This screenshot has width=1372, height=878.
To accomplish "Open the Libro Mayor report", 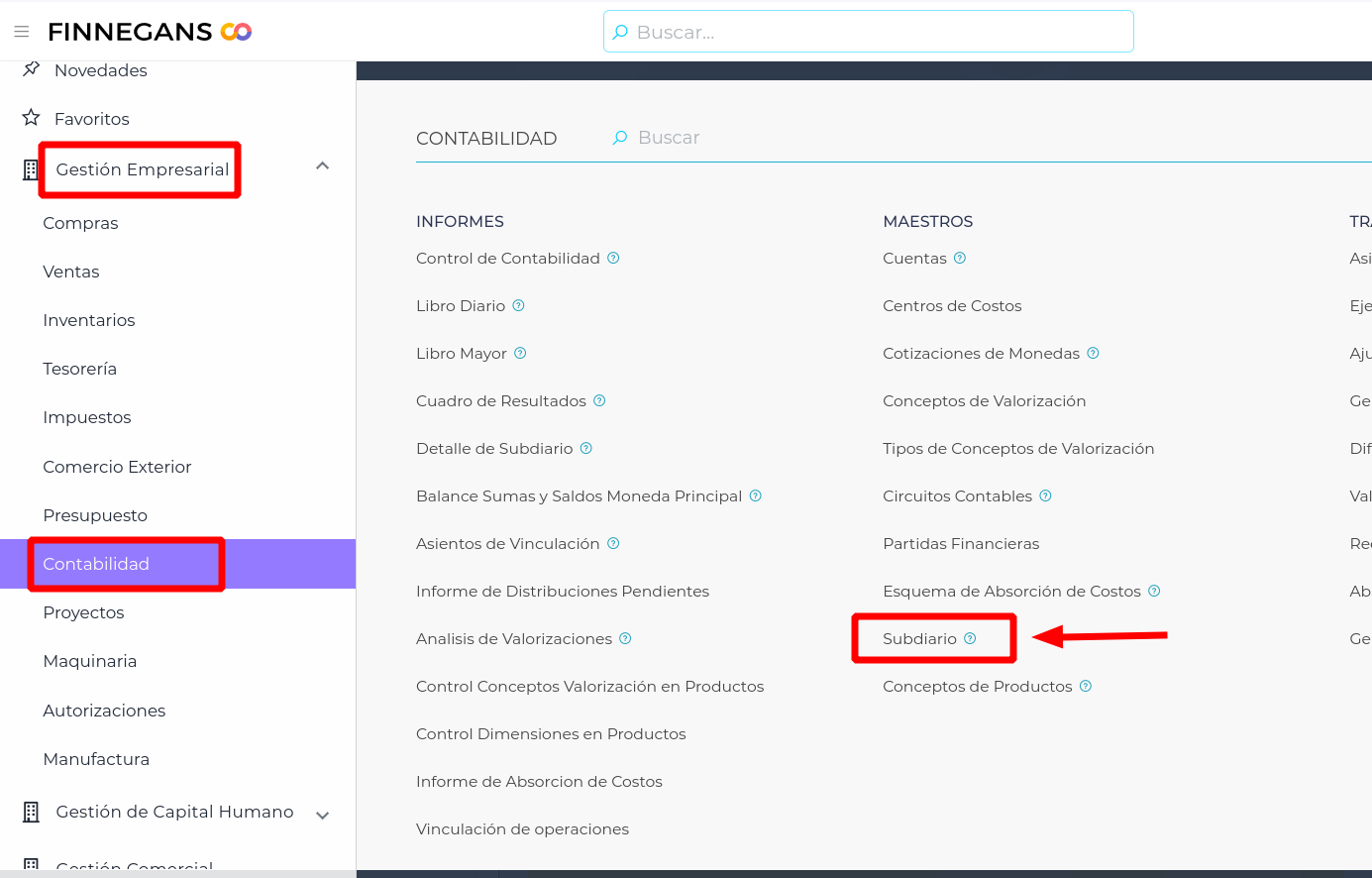I will coord(462,354).
